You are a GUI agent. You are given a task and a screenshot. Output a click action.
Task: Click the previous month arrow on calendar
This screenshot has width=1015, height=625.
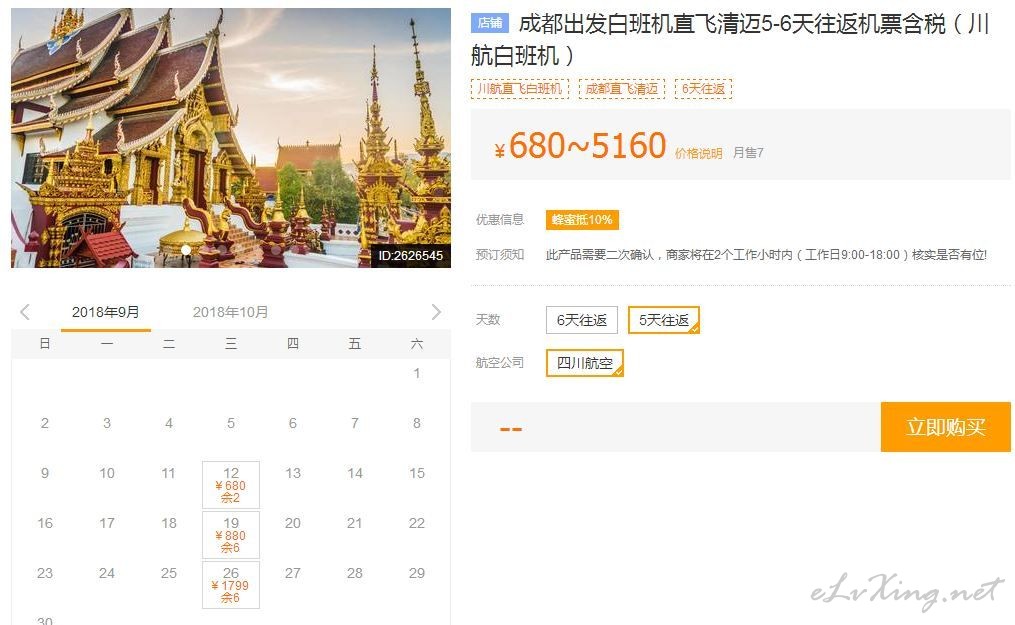(x=25, y=312)
